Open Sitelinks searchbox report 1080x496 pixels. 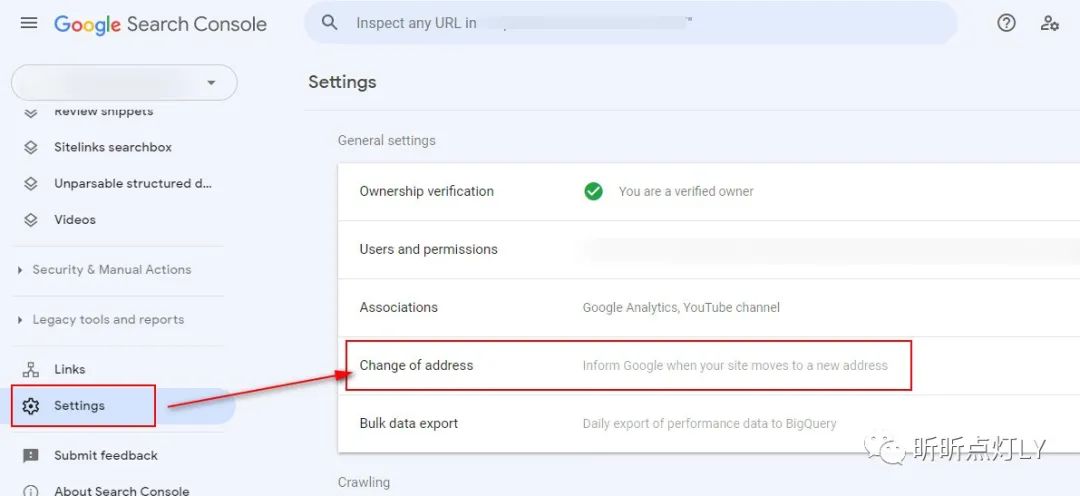click(113, 147)
